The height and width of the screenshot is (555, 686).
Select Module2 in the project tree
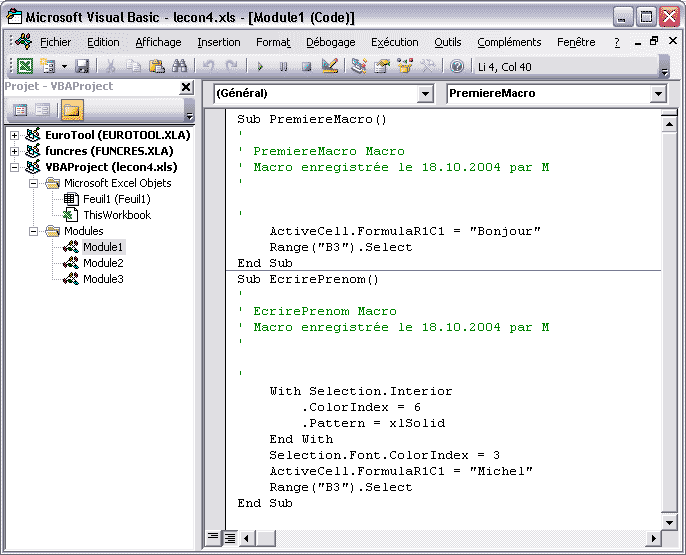tap(103, 263)
